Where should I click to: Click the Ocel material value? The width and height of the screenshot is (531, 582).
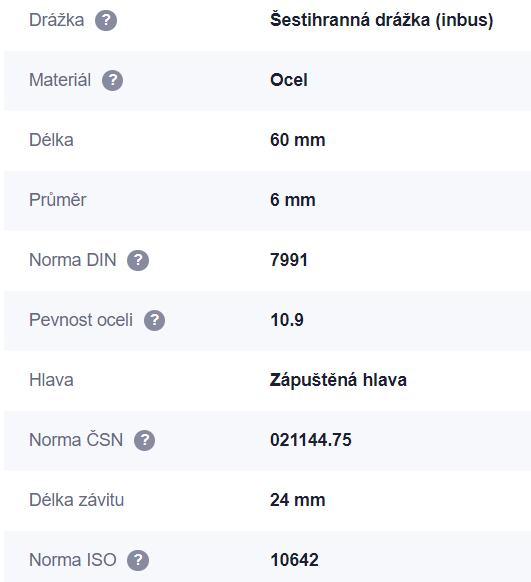pos(289,80)
